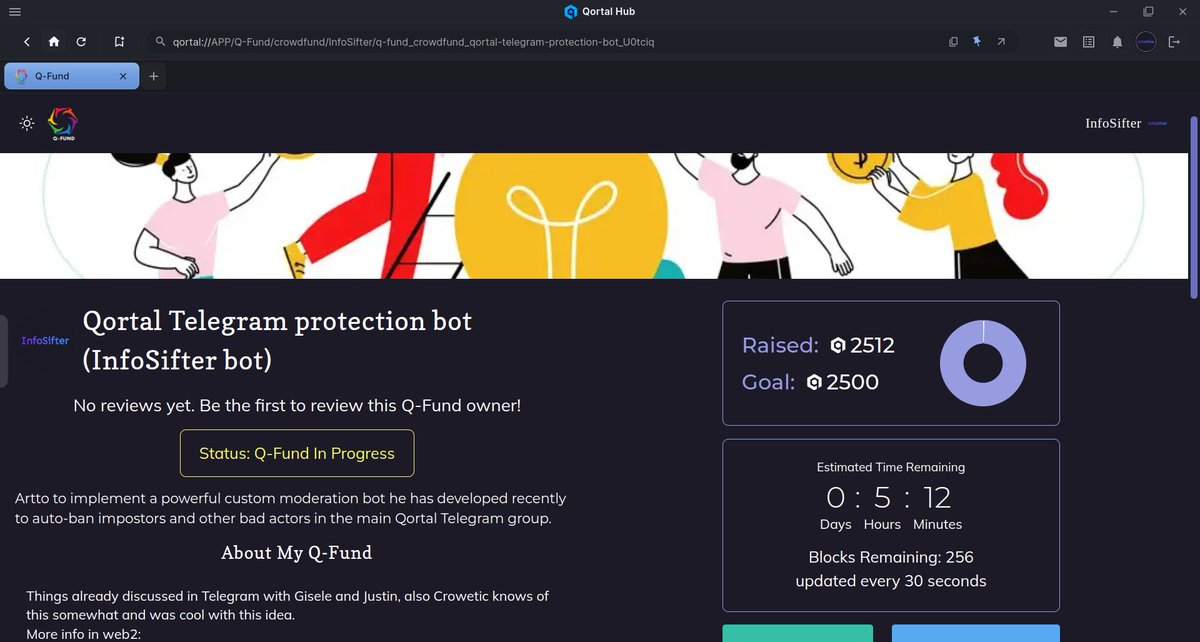Viewport: 1200px width, 642px height.
Task: Close the Q-Fund tab
Action: click(x=123, y=76)
